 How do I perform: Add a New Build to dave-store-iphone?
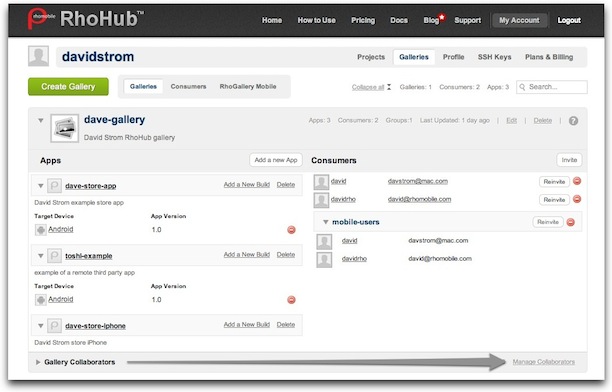click(247, 324)
